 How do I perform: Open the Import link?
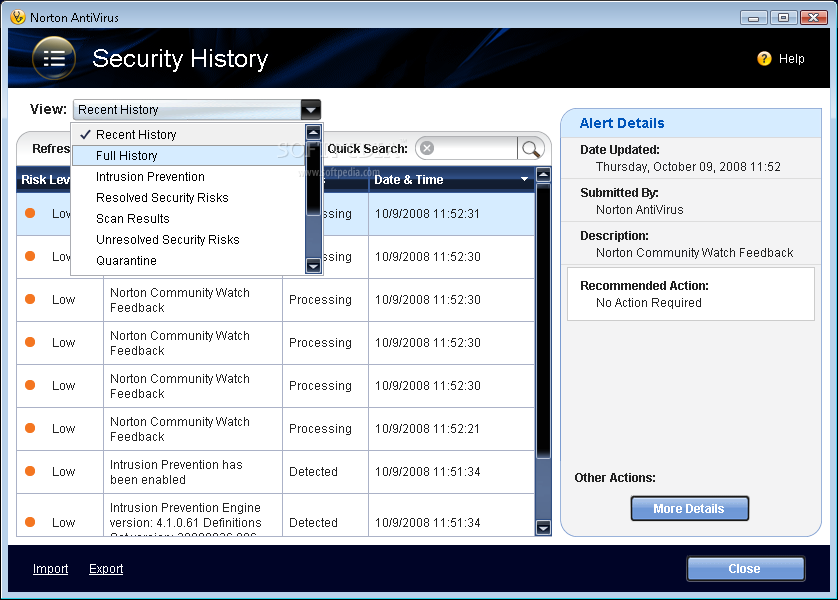point(50,568)
